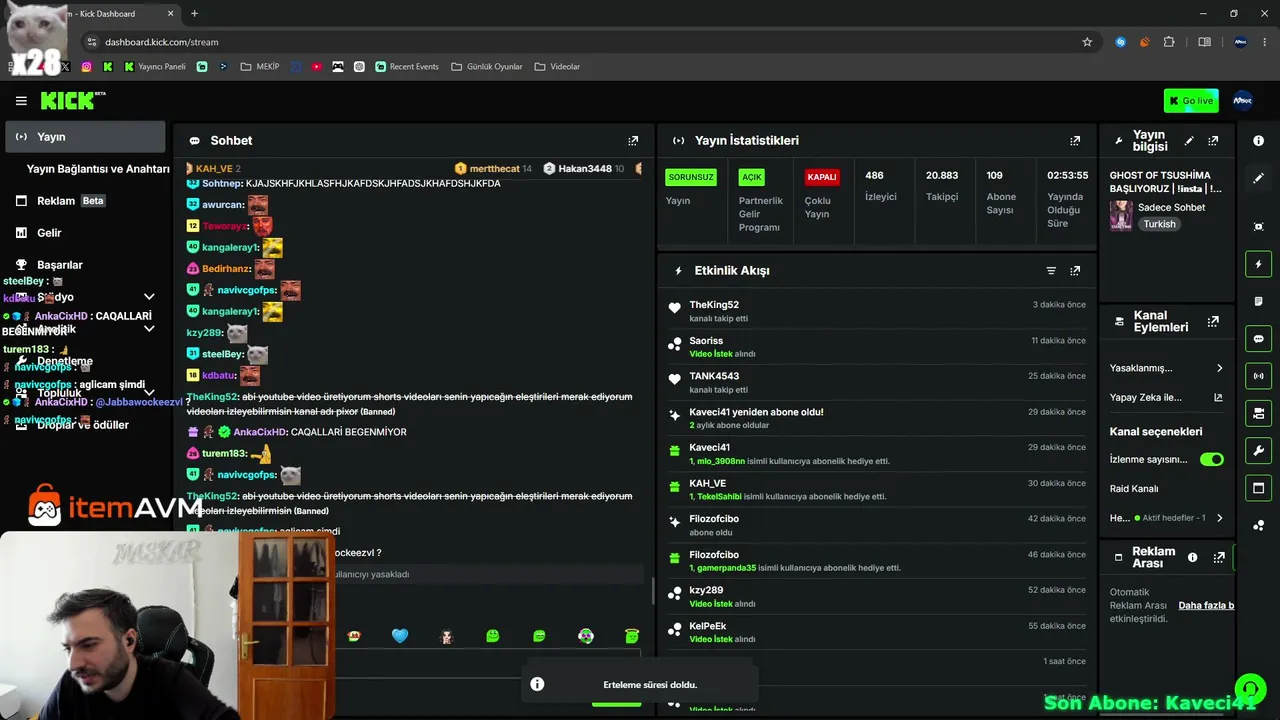Toggle the window layout icon in right toolbar
1280x720 pixels.
coord(1259,488)
